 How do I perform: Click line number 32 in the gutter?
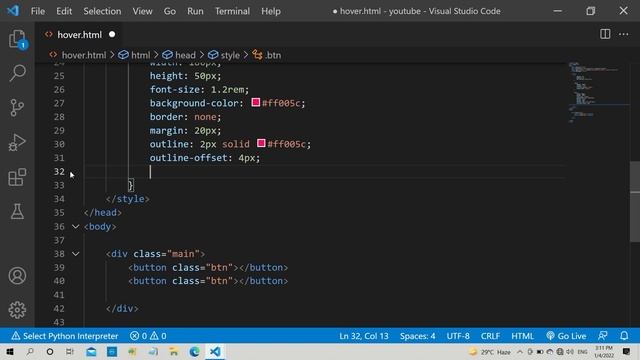tap(59, 171)
